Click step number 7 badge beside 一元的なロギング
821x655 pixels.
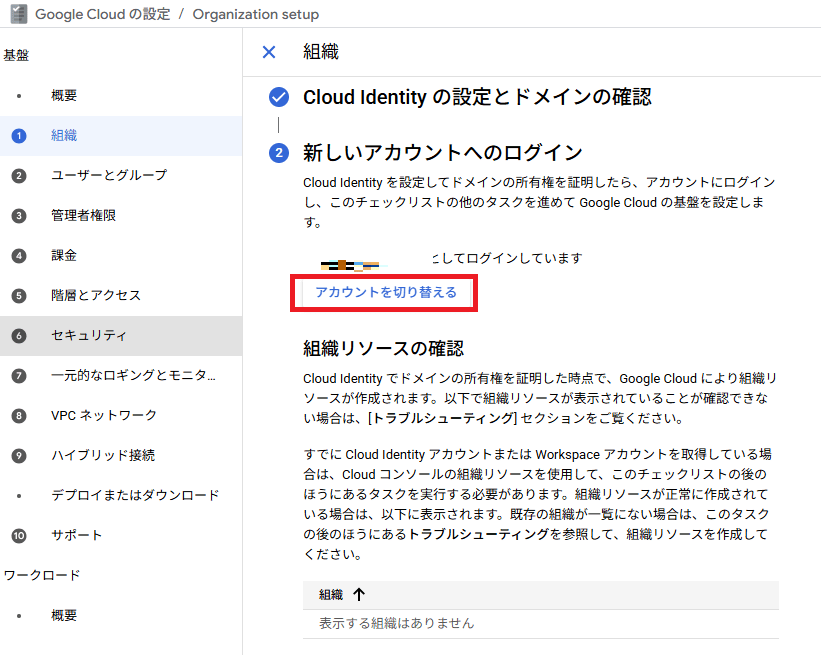19,375
